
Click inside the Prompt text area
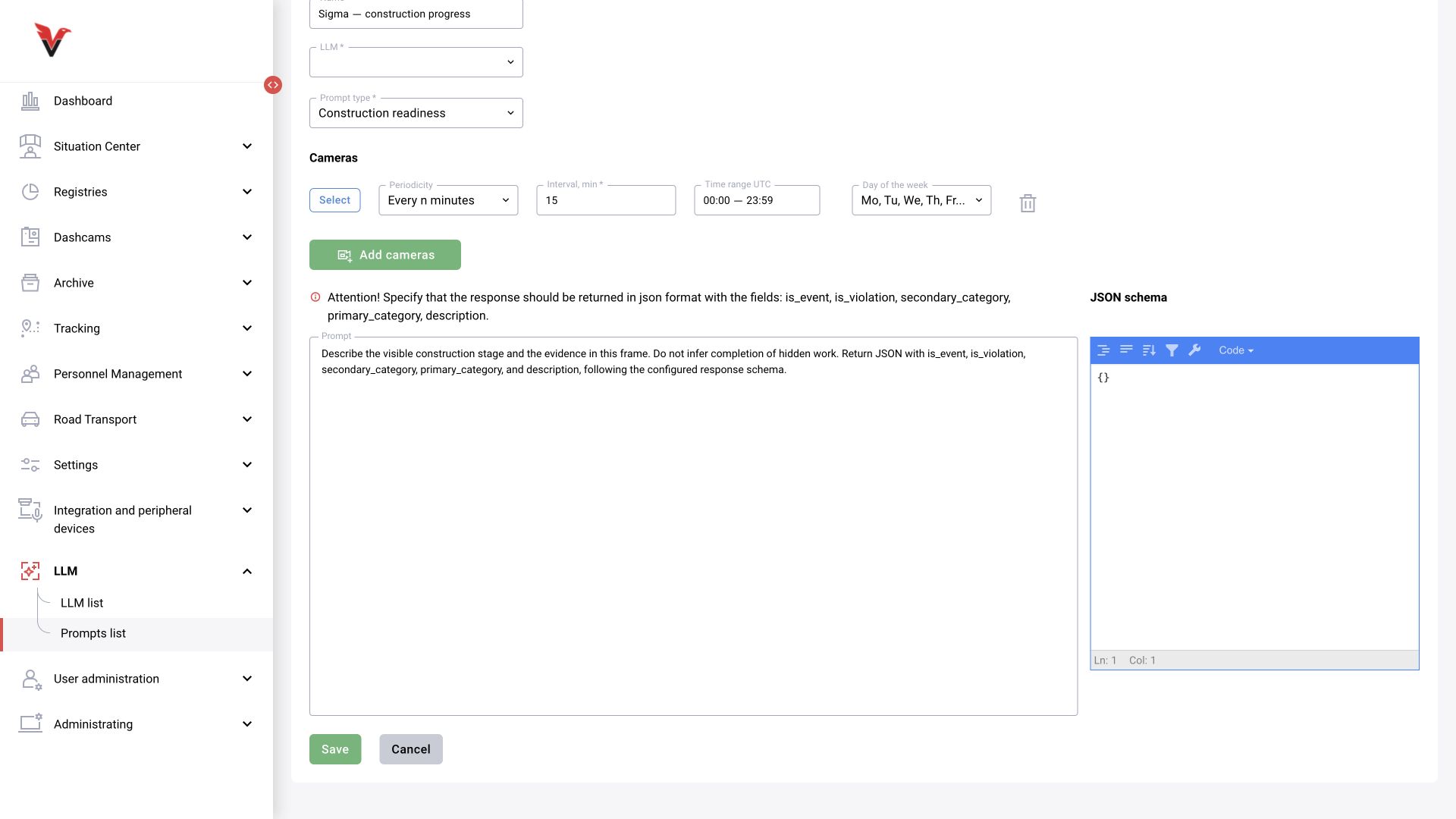click(693, 526)
